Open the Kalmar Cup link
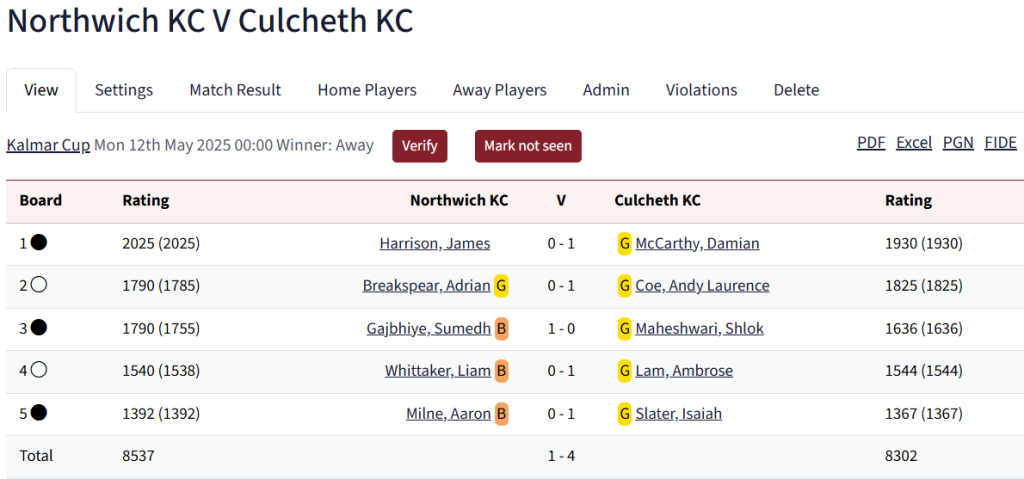Screen dimensions: 1024x479 [x=48, y=145]
